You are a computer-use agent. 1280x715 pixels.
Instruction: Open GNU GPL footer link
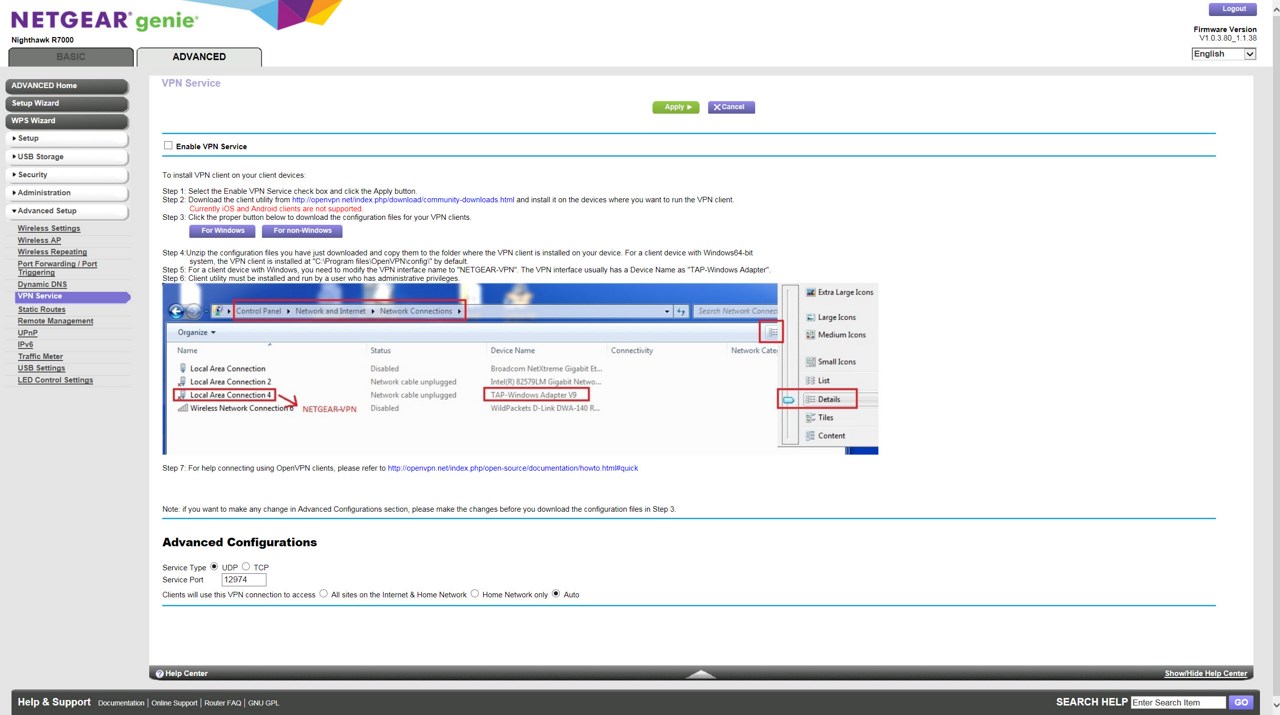pyautogui.click(x=263, y=703)
